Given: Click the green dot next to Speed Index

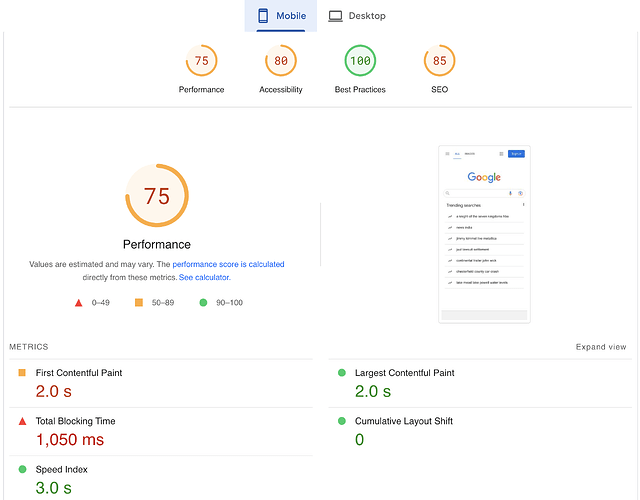Looking at the screenshot, I should 22,469.
